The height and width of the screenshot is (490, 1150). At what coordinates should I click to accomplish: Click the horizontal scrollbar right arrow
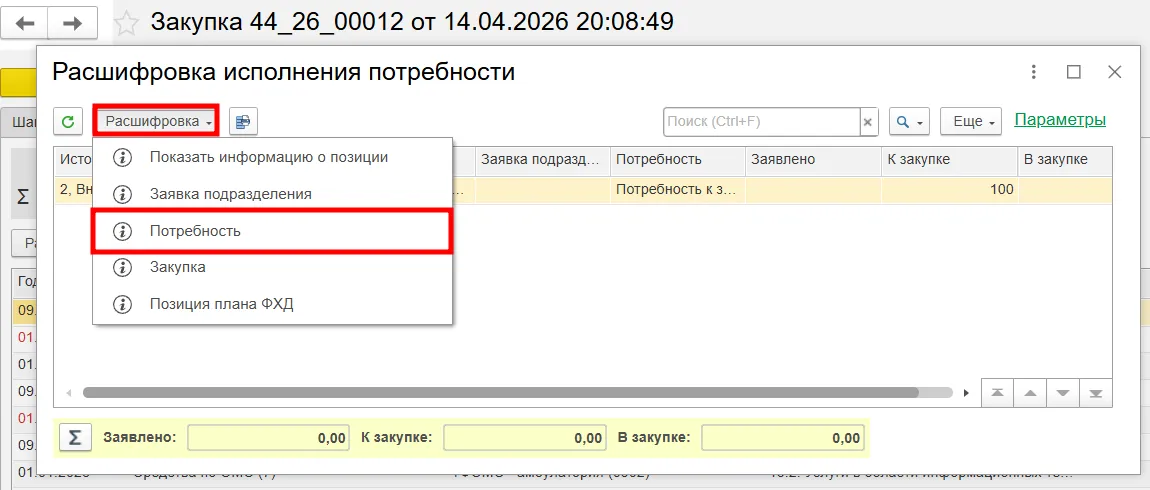pyautogui.click(x=967, y=392)
